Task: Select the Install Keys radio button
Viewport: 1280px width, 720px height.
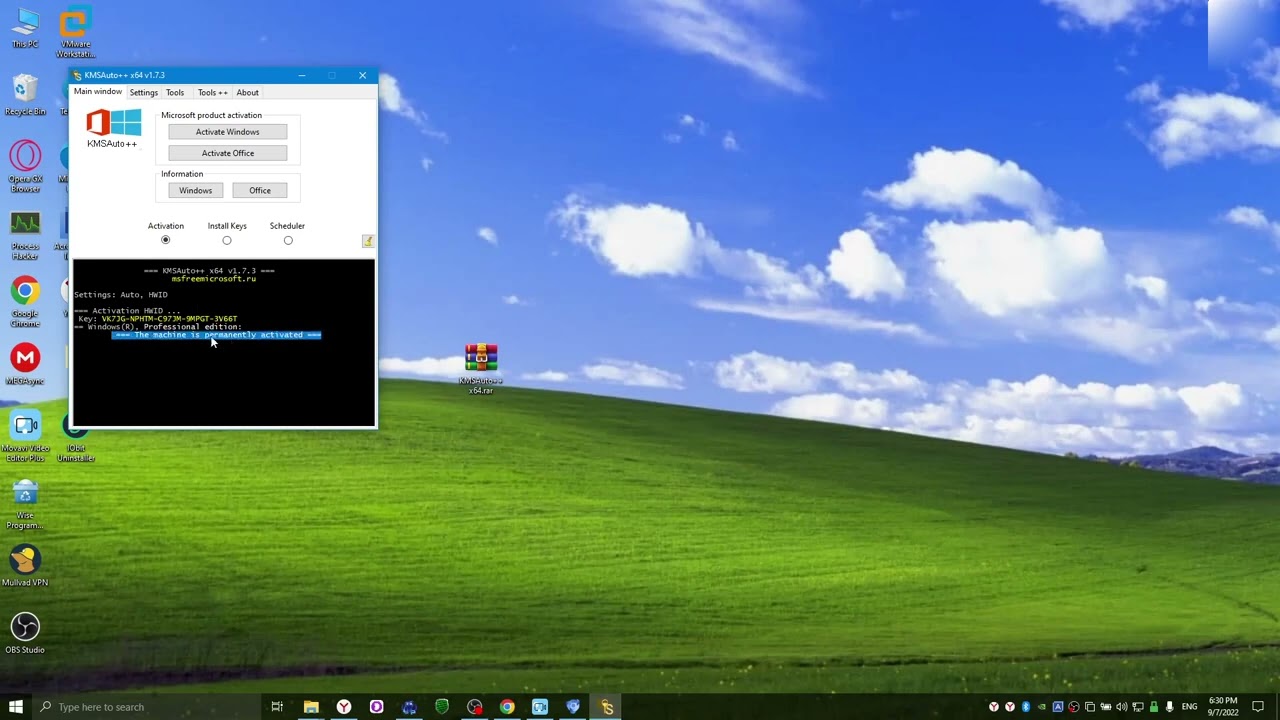Action: (x=227, y=240)
